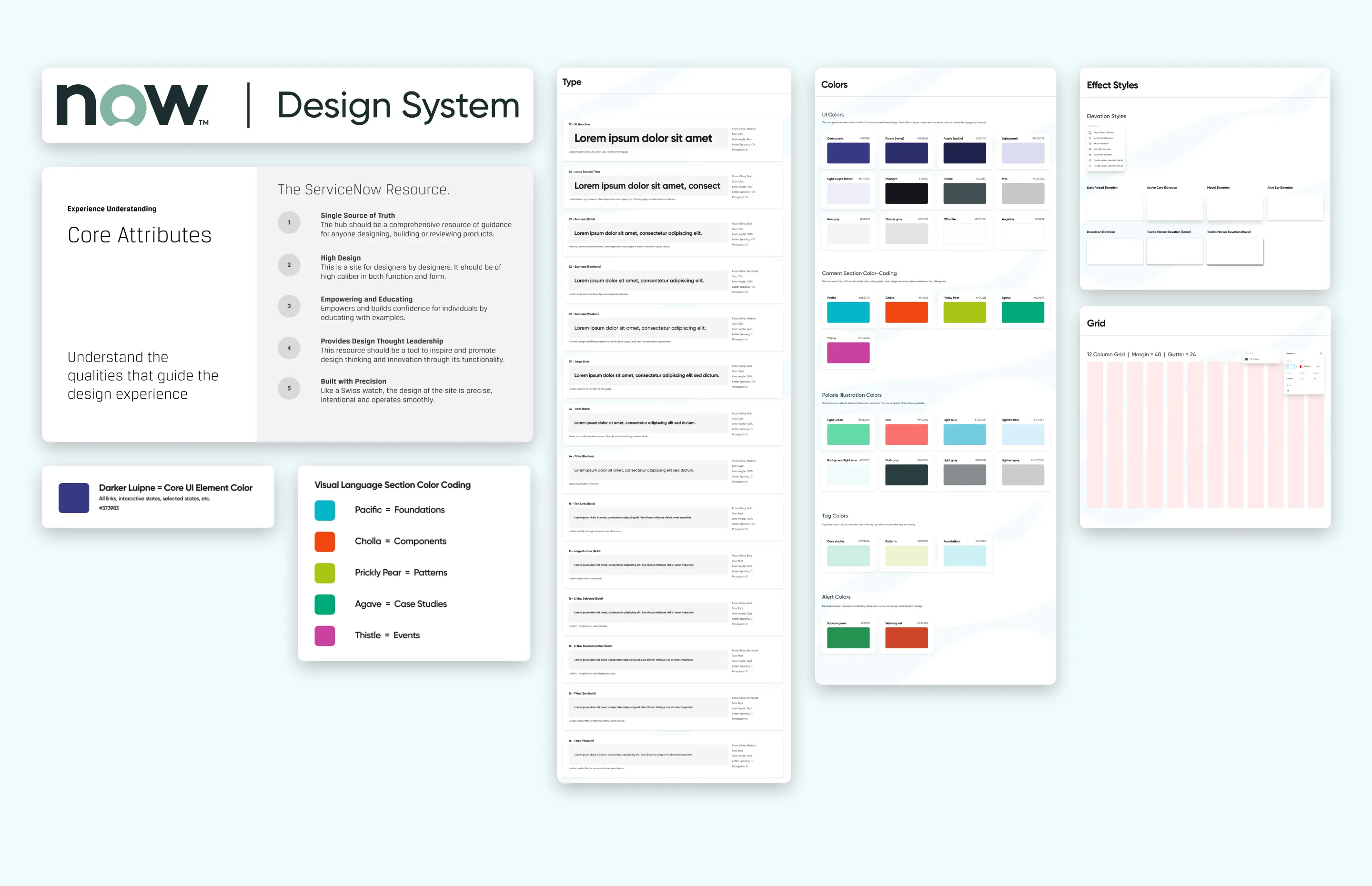Click the '12 Column Grid | Margin = 40 | Gutter = 24' label
Image resolution: width=1372 pixels, height=886 pixels.
pos(1141,354)
